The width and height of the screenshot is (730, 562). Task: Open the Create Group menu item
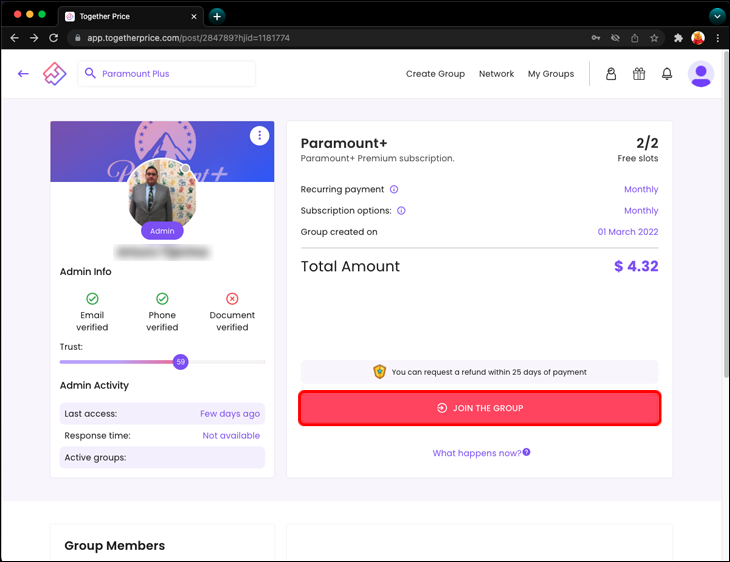click(435, 74)
